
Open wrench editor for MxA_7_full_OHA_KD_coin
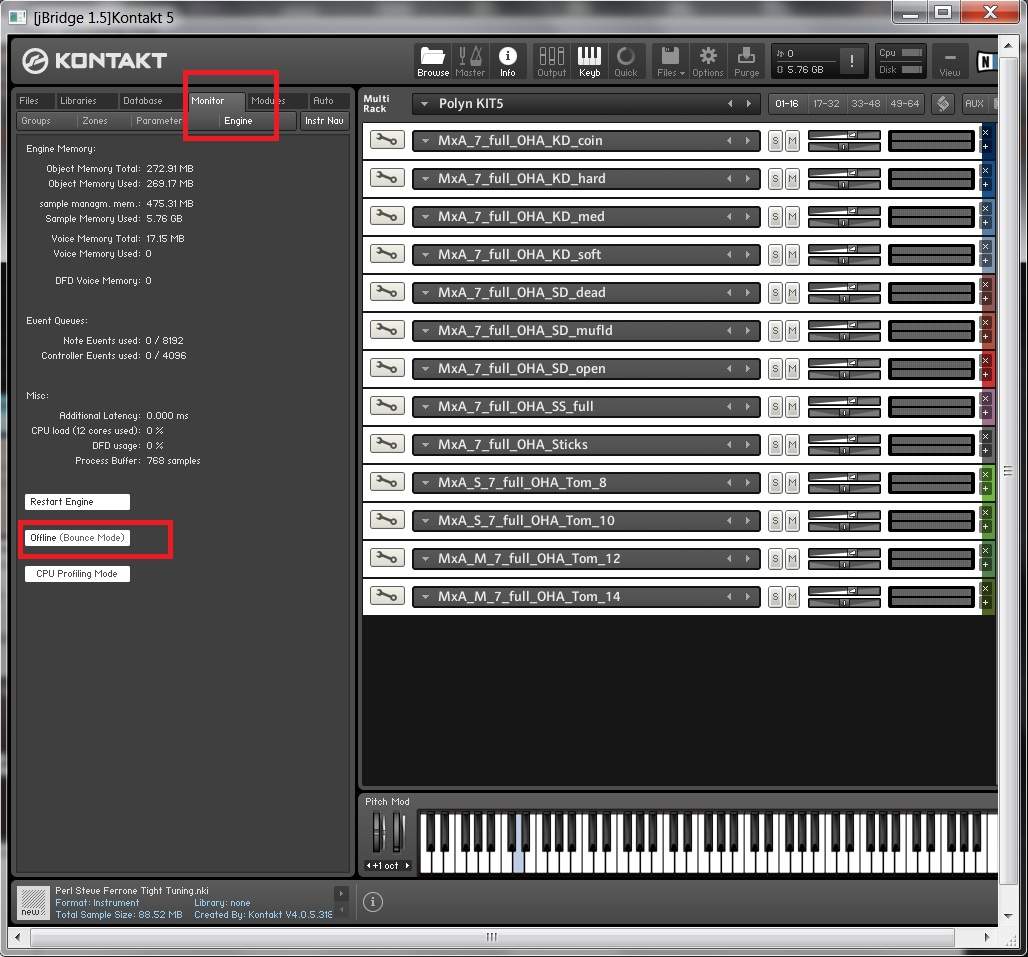pyautogui.click(x=384, y=141)
